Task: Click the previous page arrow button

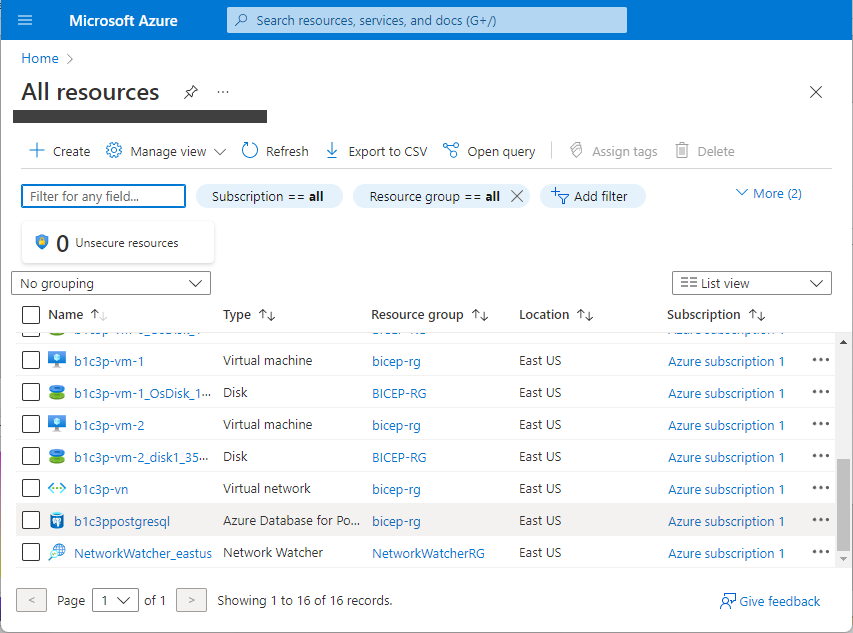Action: (31, 600)
